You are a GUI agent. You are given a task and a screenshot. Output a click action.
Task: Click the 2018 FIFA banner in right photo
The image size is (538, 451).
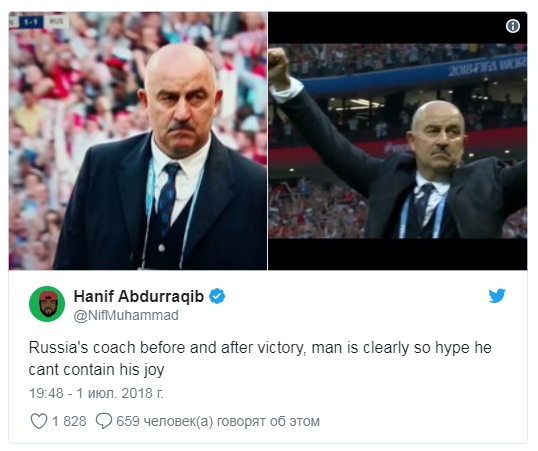[x=487, y=67]
